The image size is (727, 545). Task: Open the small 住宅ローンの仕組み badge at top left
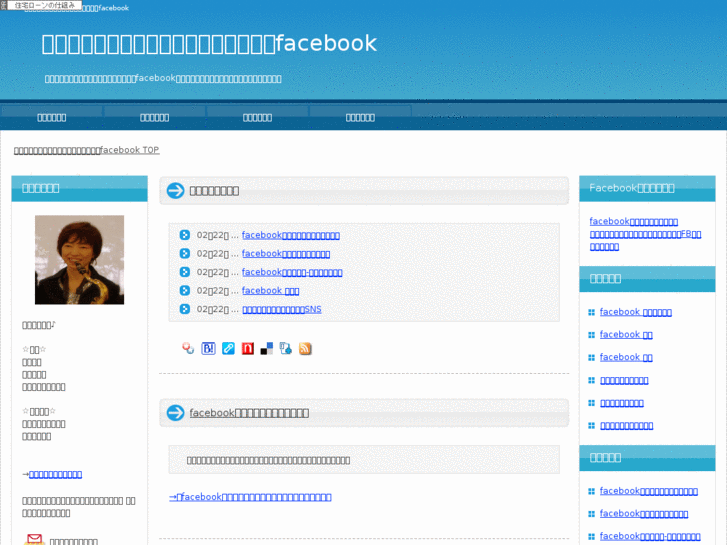coord(44,5)
